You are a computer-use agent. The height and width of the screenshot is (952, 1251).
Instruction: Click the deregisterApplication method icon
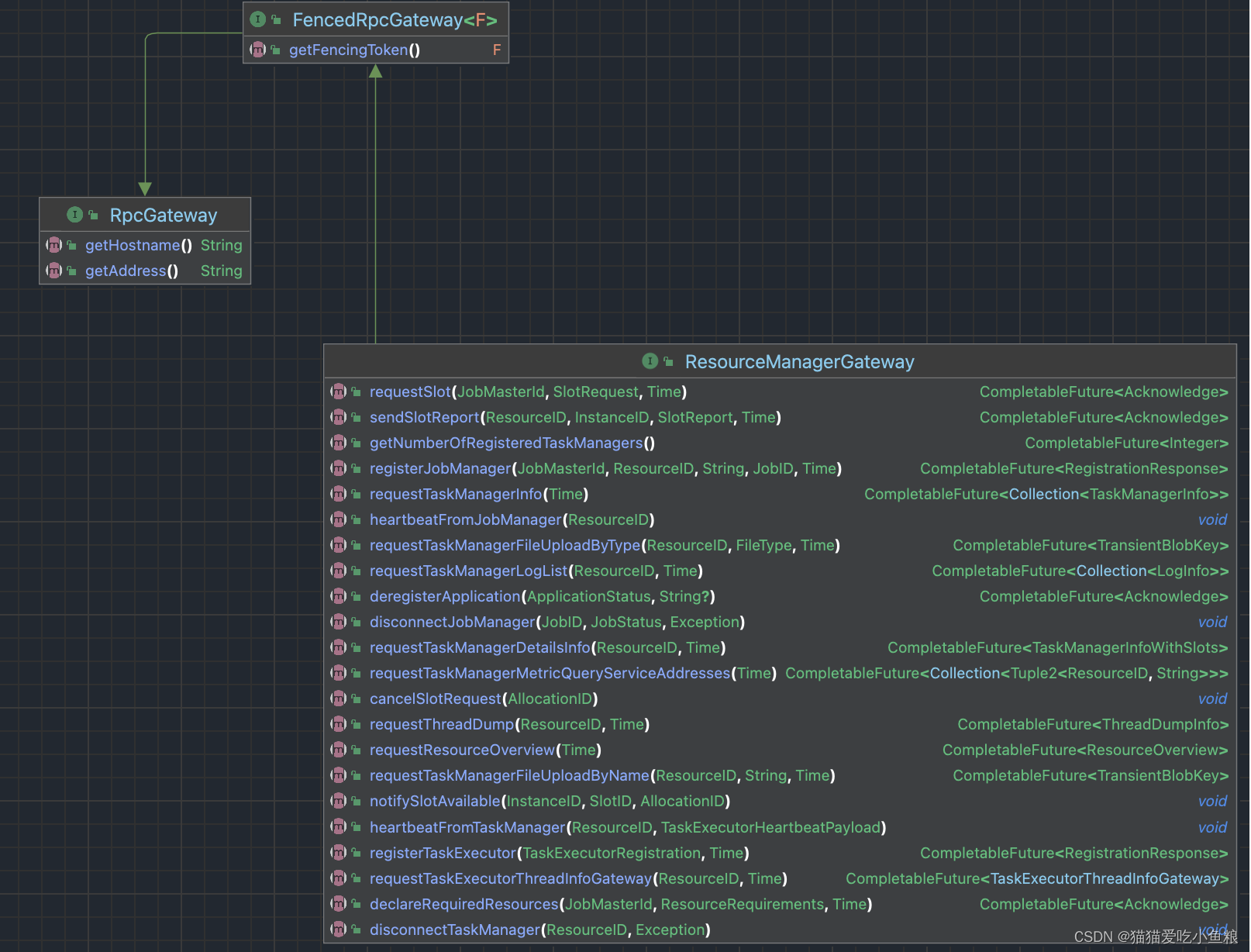(339, 596)
